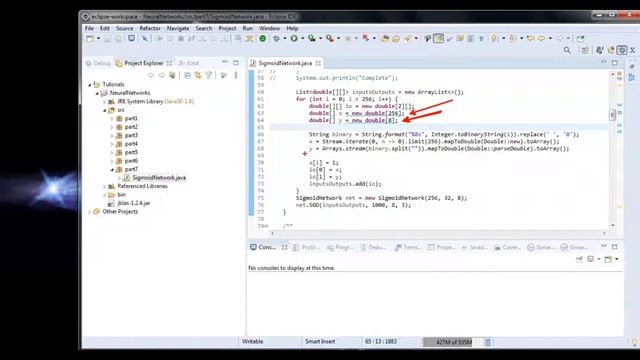The width and height of the screenshot is (640, 360).
Task: Click the Debug bug toolbar icon
Action: [x=276, y=39]
